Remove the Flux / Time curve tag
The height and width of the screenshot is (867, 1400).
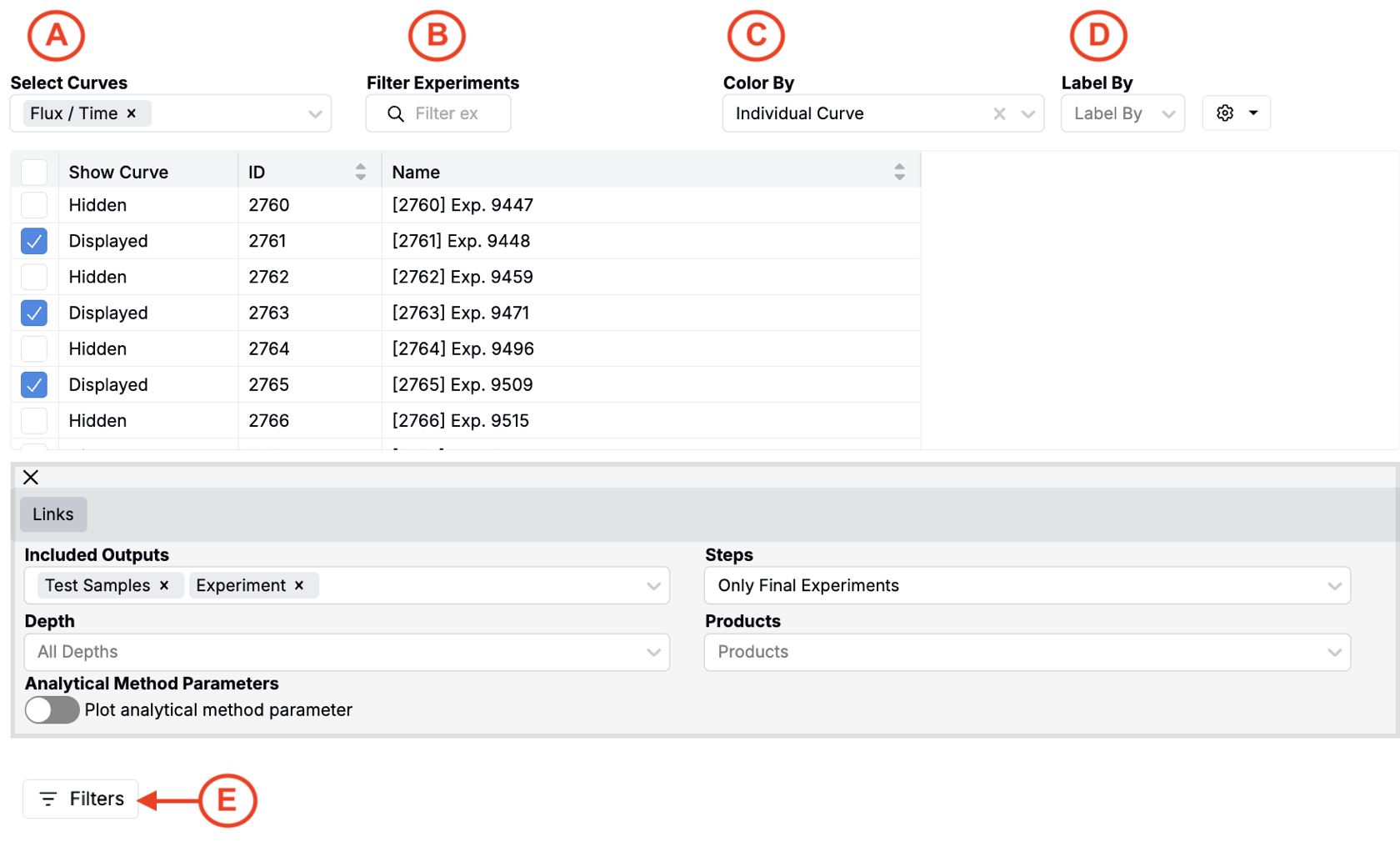click(x=132, y=113)
